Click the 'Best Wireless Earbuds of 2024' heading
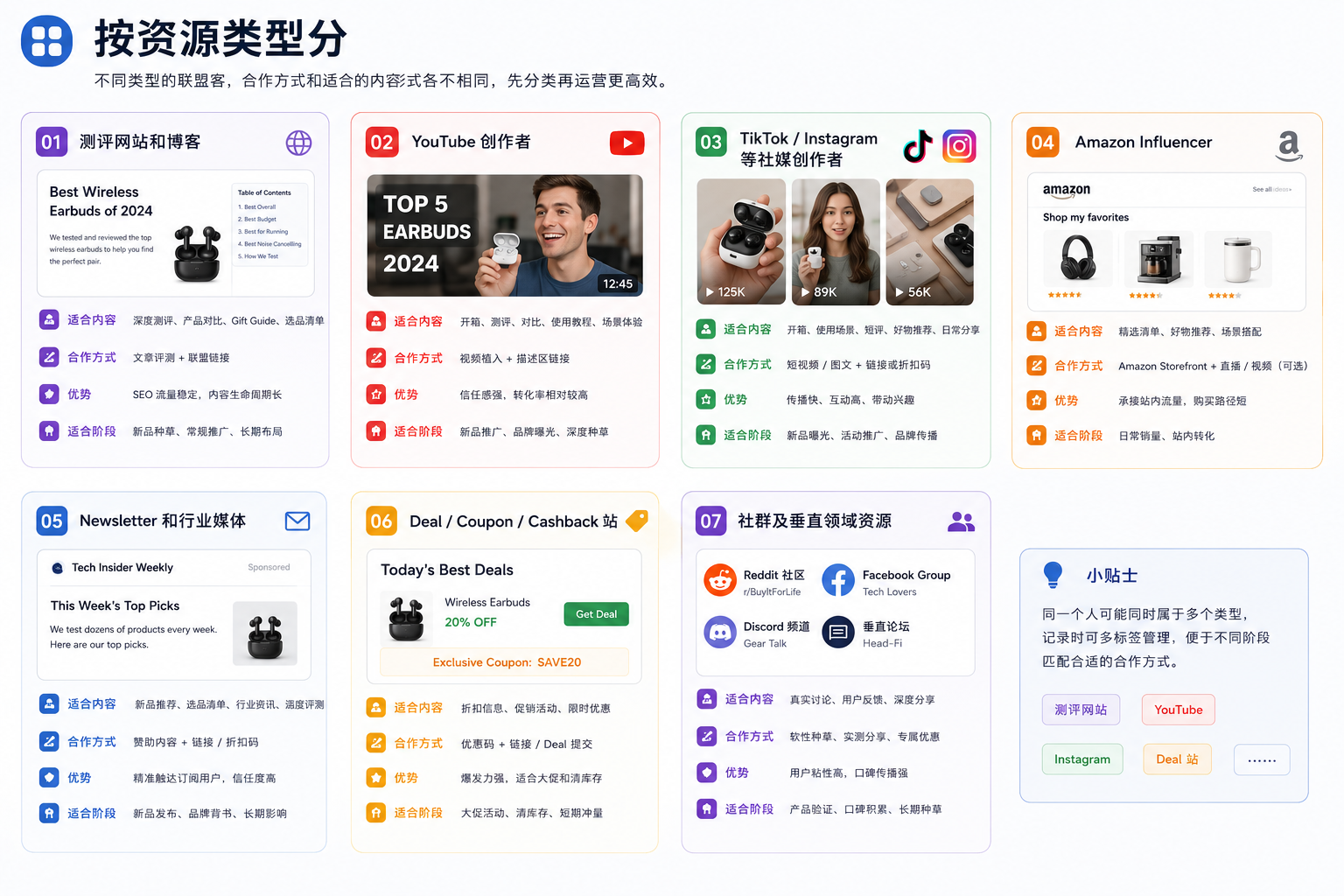This screenshot has height=896, width=1344. [x=101, y=201]
